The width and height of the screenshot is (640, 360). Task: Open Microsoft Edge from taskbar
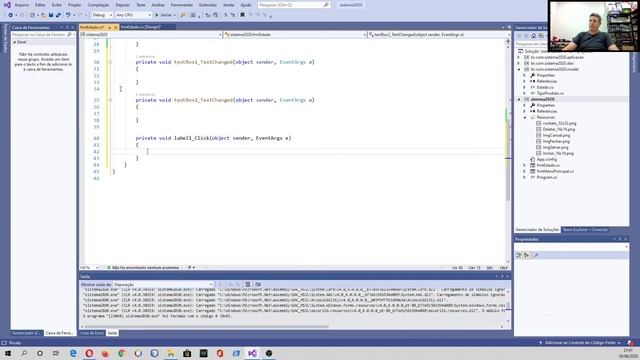tap(73, 353)
